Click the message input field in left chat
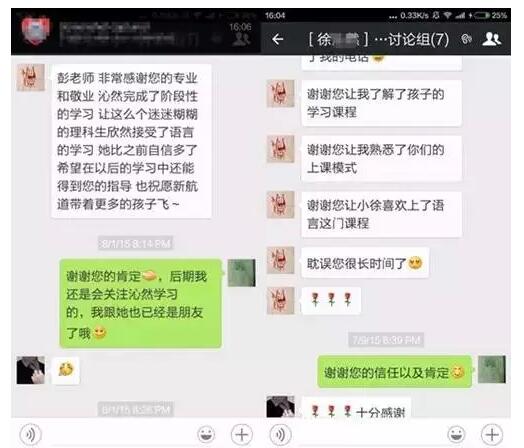This screenshot has width=524, height=448. (x=119, y=434)
